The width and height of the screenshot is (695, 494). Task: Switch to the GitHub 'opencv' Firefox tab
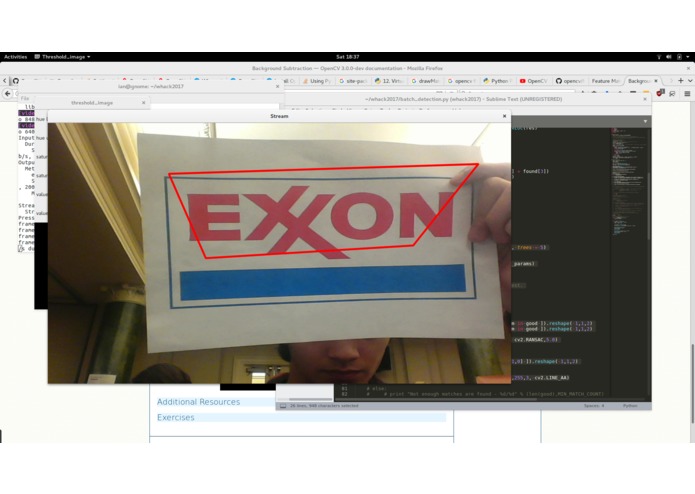(570, 81)
